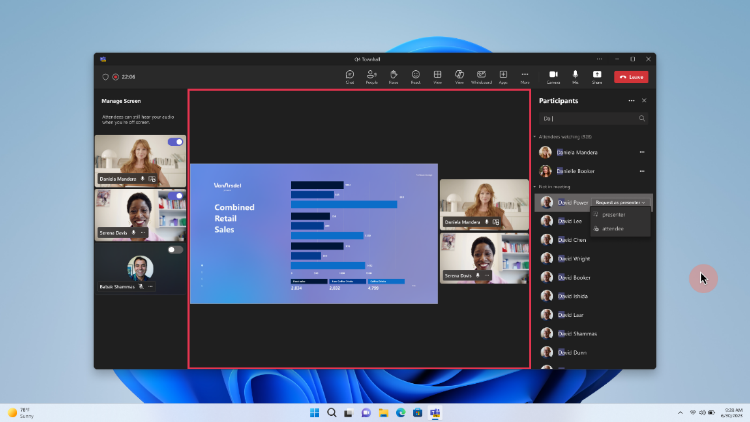Open More options for Daniela Mandera participant
The image size is (750, 422).
click(x=641, y=153)
